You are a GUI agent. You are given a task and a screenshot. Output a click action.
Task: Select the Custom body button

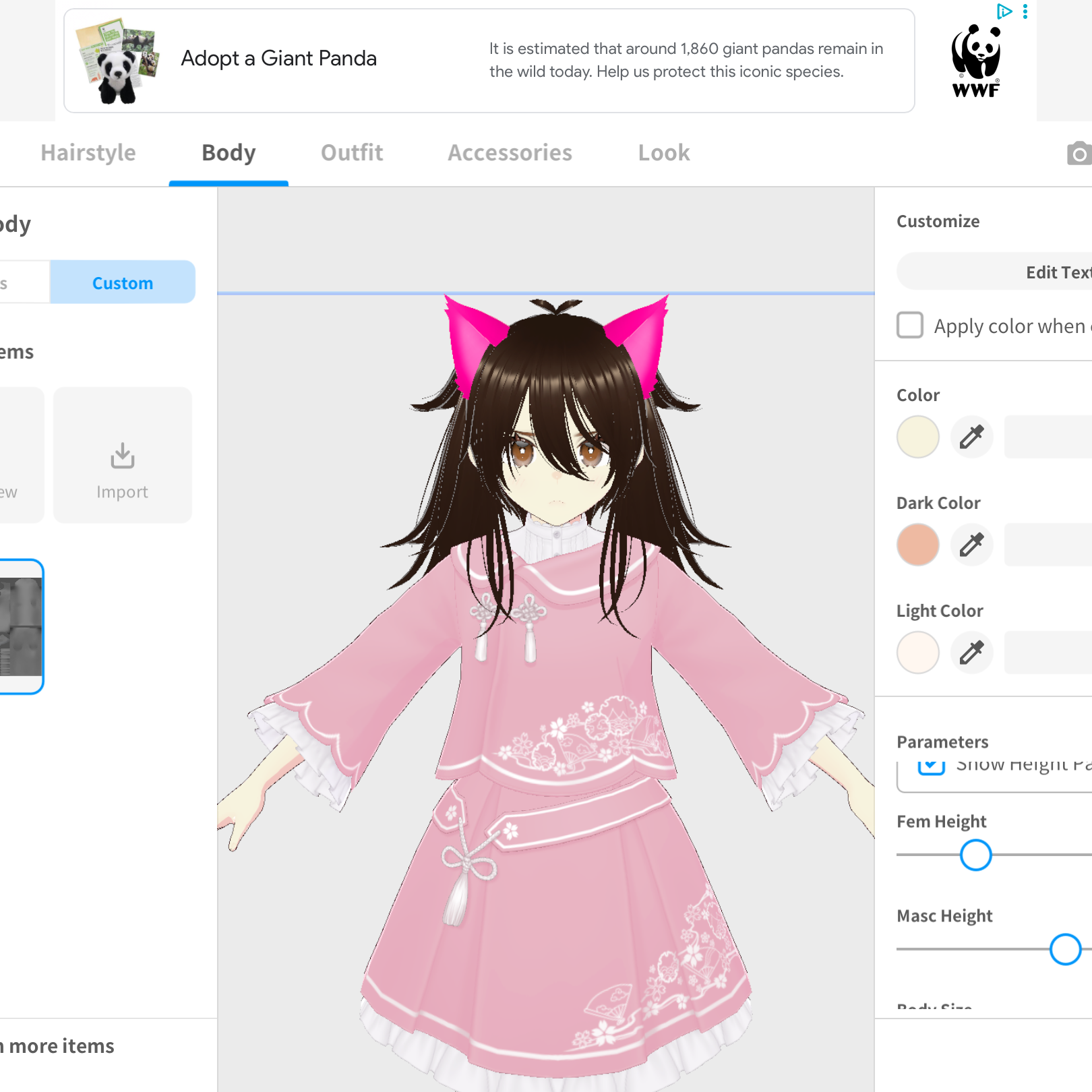coord(123,282)
